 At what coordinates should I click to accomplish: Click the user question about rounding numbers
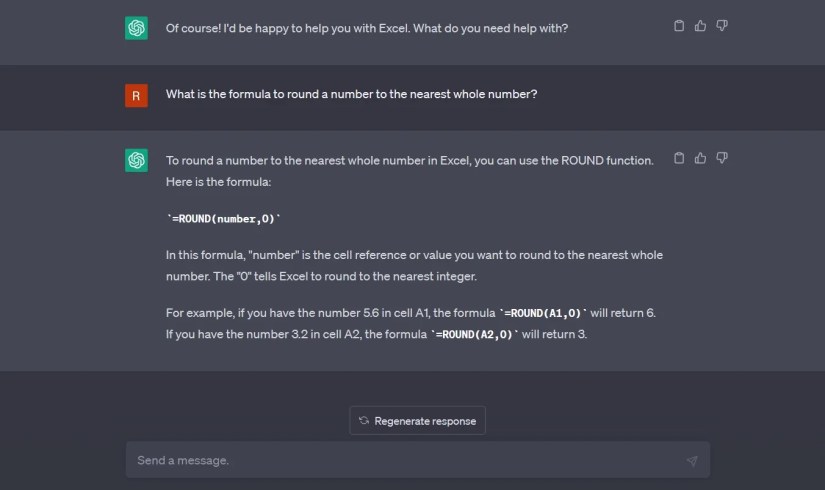(351, 94)
